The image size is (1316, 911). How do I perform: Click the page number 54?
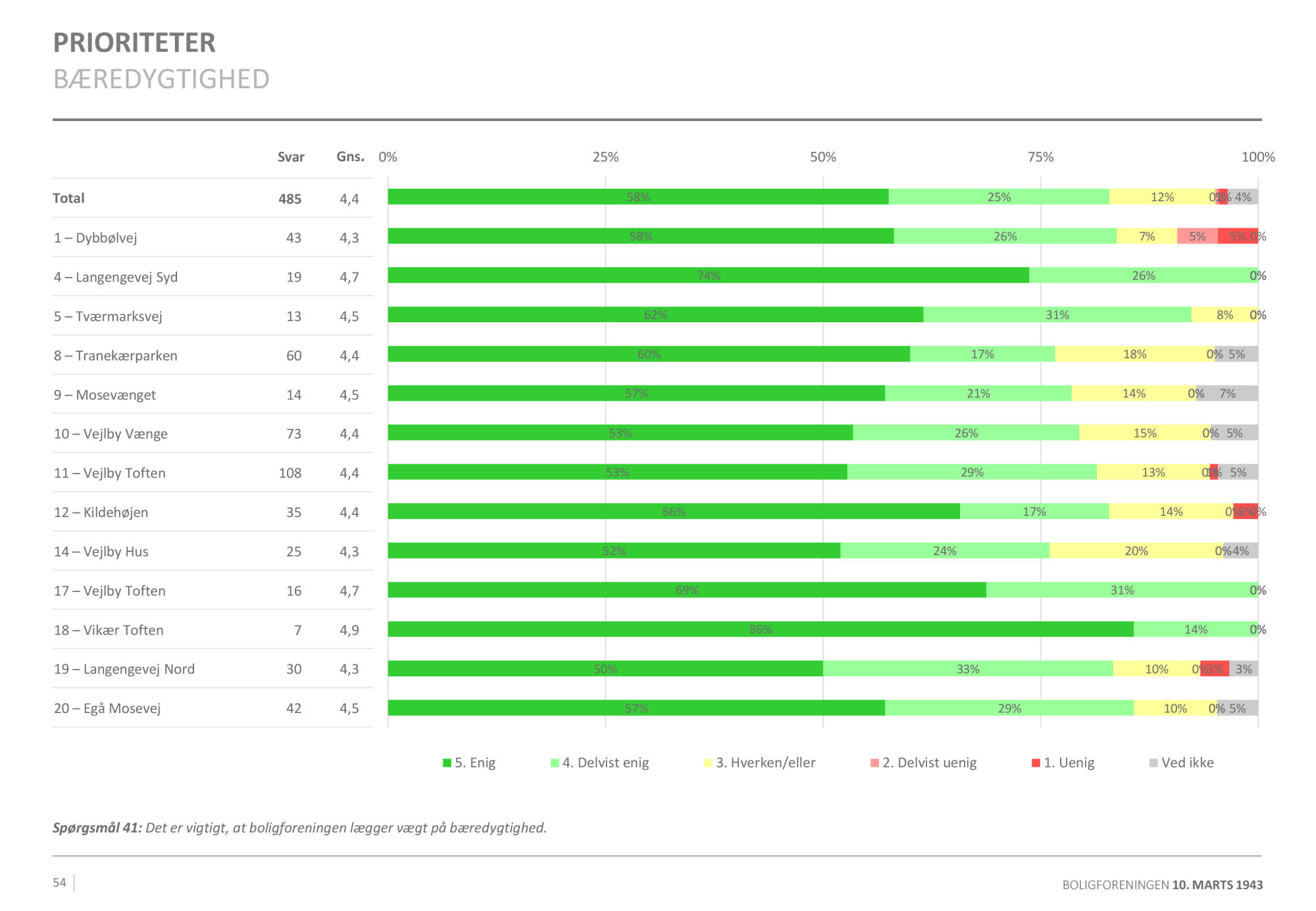[59, 883]
